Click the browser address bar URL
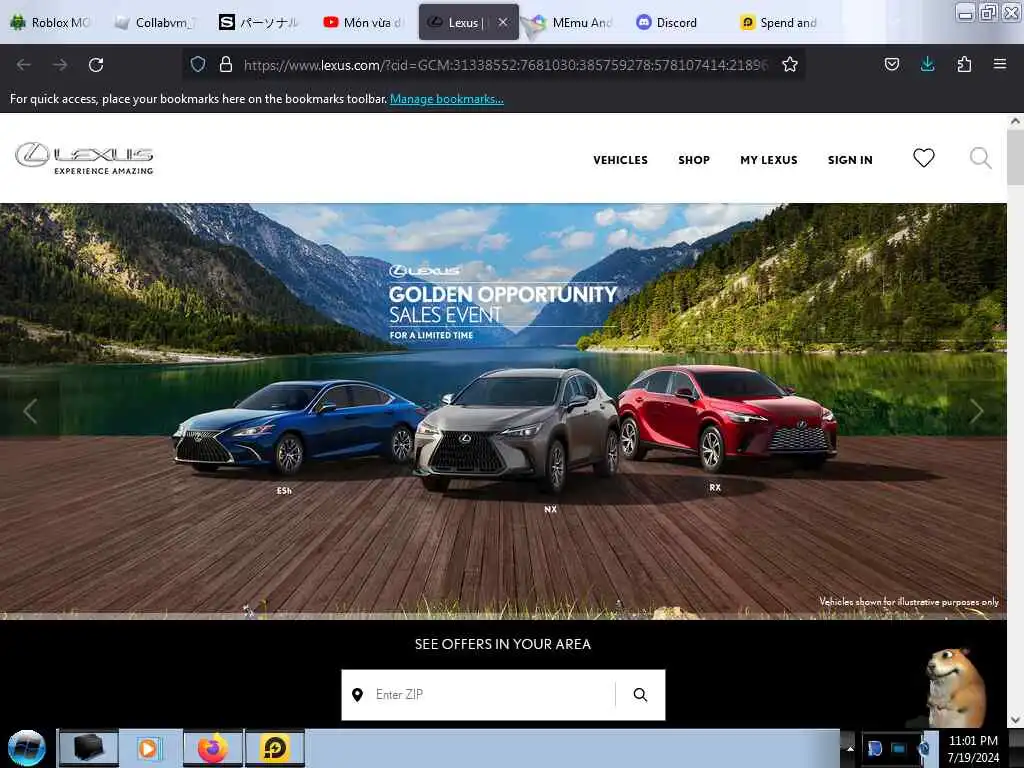 pos(505,65)
